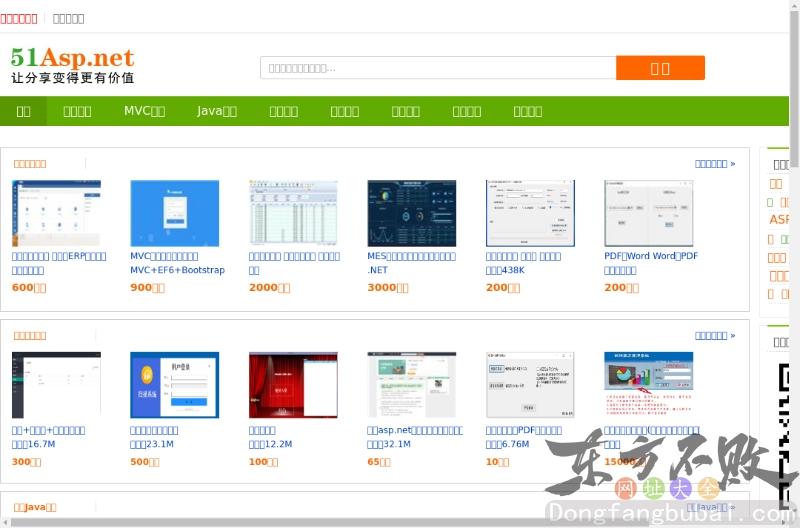
Task: Select the first highlighted tab in green navbar
Action: [23, 111]
